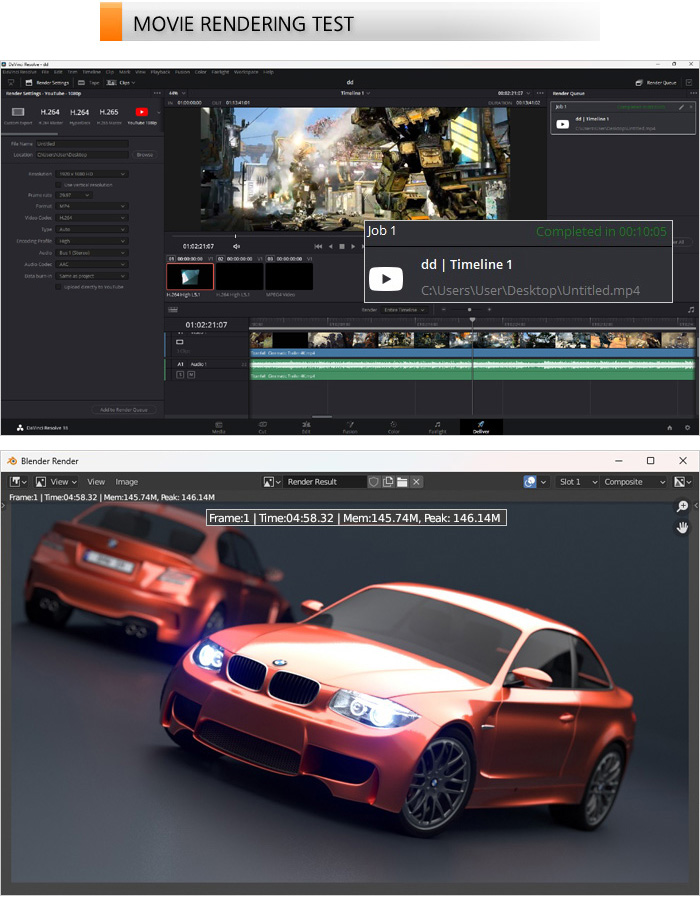Mute the viewer audio speaker icon

[236, 247]
